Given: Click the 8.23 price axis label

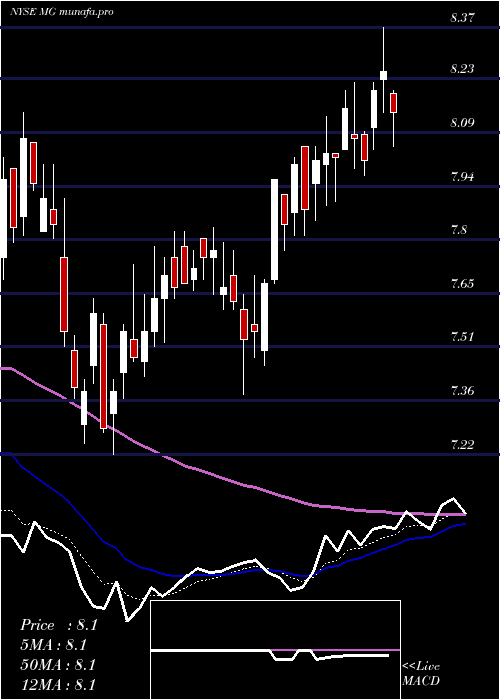Looking at the screenshot, I should [x=462, y=69].
